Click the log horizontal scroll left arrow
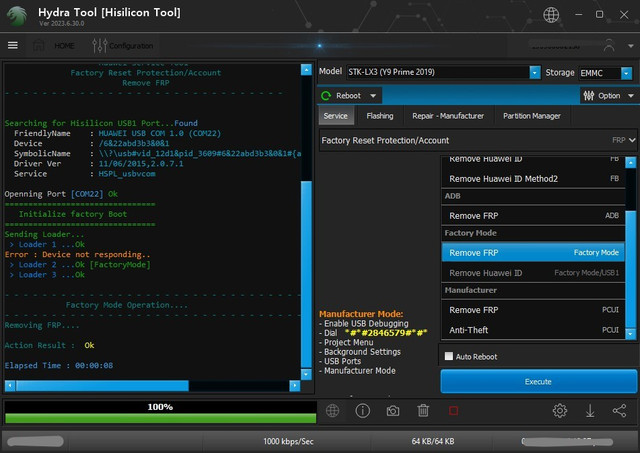Screen dimensions: 640x453 coord(10,385)
